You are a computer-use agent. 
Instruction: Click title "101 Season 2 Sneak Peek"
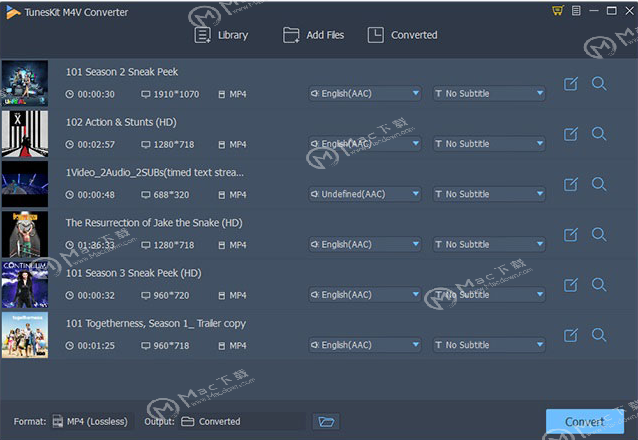pyautogui.click(x=122, y=72)
